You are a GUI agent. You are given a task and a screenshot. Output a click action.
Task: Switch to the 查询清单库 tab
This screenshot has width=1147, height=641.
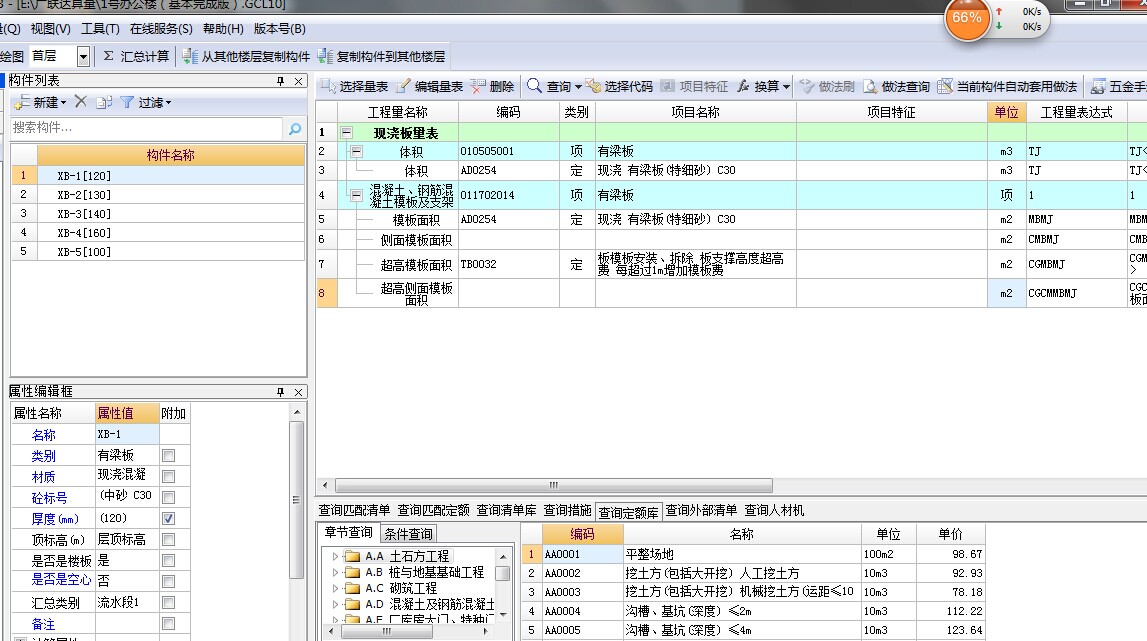pyautogui.click(x=506, y=510)
